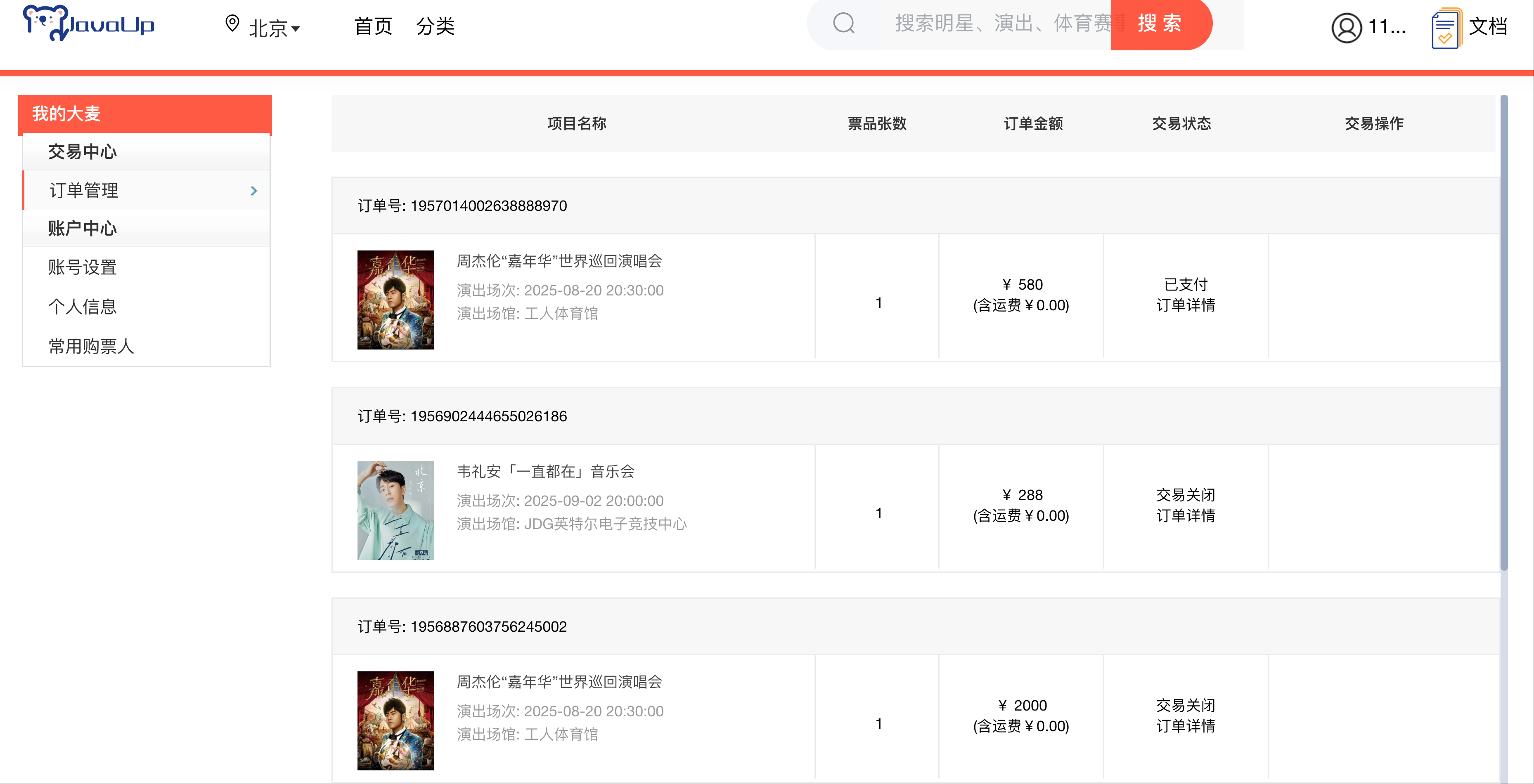This screenshot has width=1534, height=784.
Task: View 订单详情 for the ¥2000 order
Action: pyautogui.click(x=1185, y=726)
